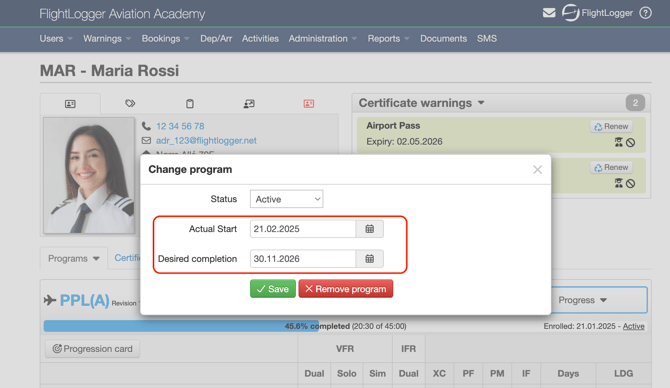Screen dimensions: 670x388
Task: Select the tags tab icon
Action: pos(130,103)
